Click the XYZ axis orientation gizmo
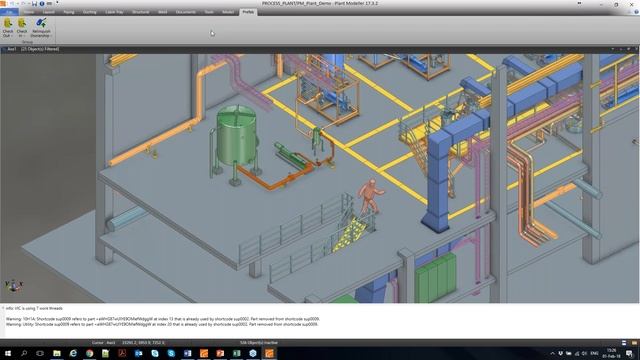Viewport: 640px width, 360px height. click(x=14, y=285)
